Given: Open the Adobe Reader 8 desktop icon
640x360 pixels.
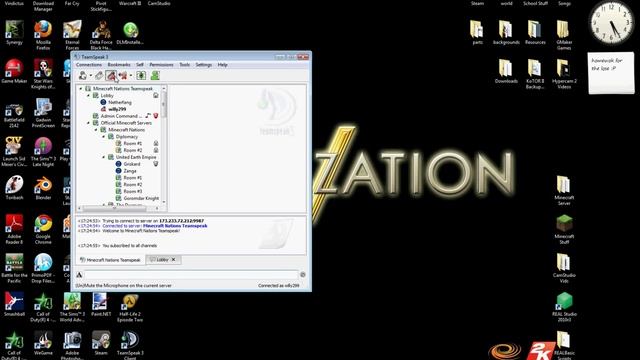Looking at the screenshot, I should pos(14,229).
